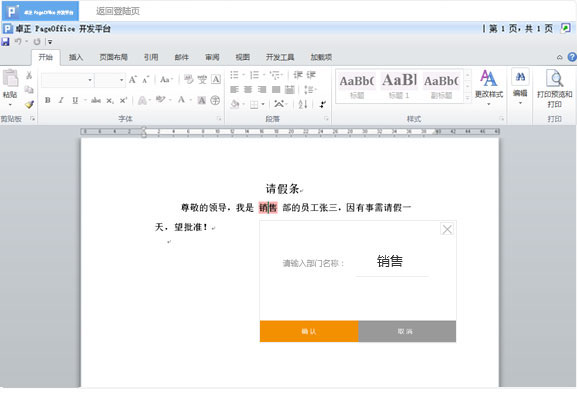The image size is (578, 394).
Task: Click the orange Confirm (确认) button
Action: pyautogui.click(x=309, y=331)
